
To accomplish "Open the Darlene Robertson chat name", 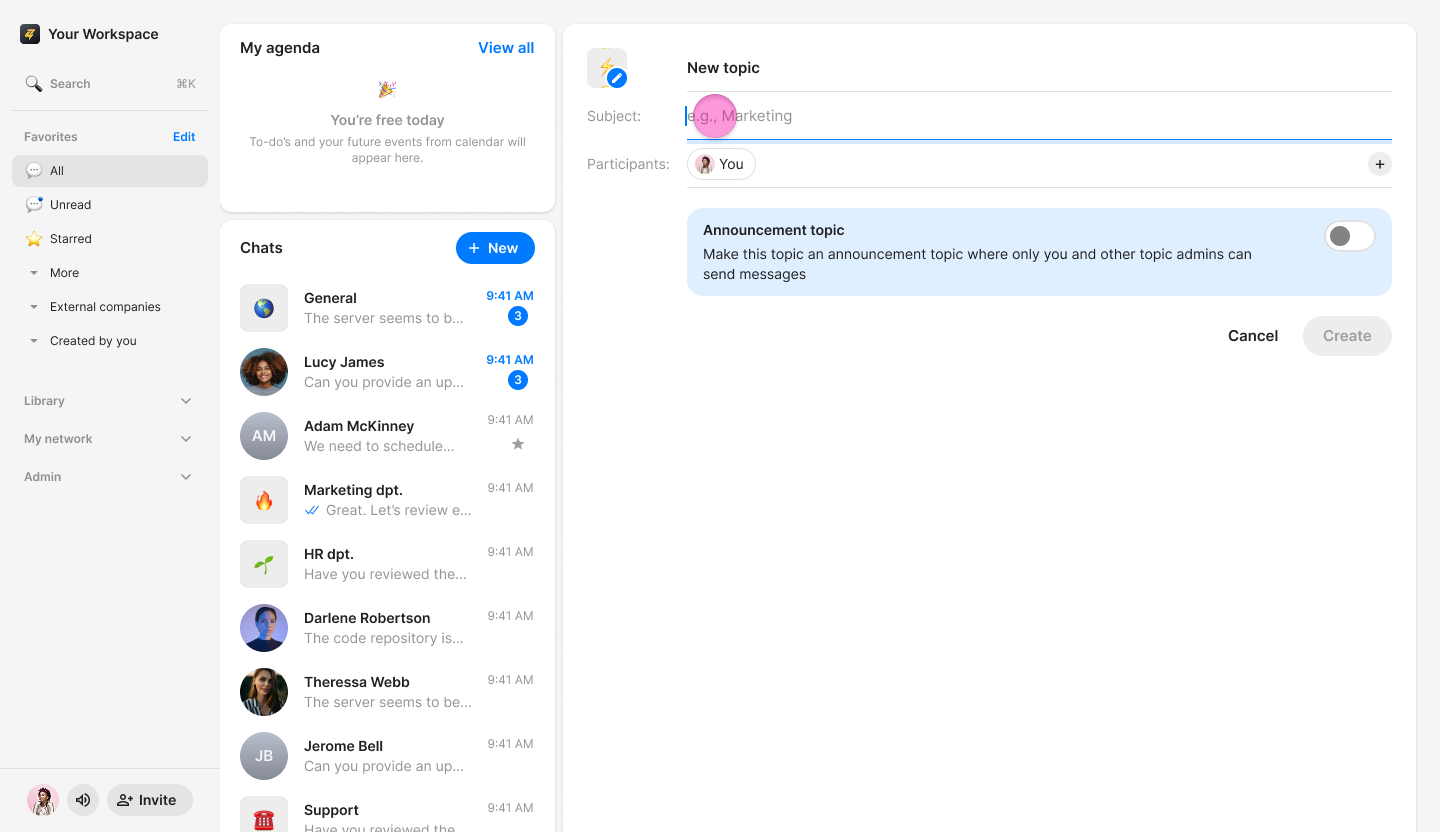I will 367,618.
